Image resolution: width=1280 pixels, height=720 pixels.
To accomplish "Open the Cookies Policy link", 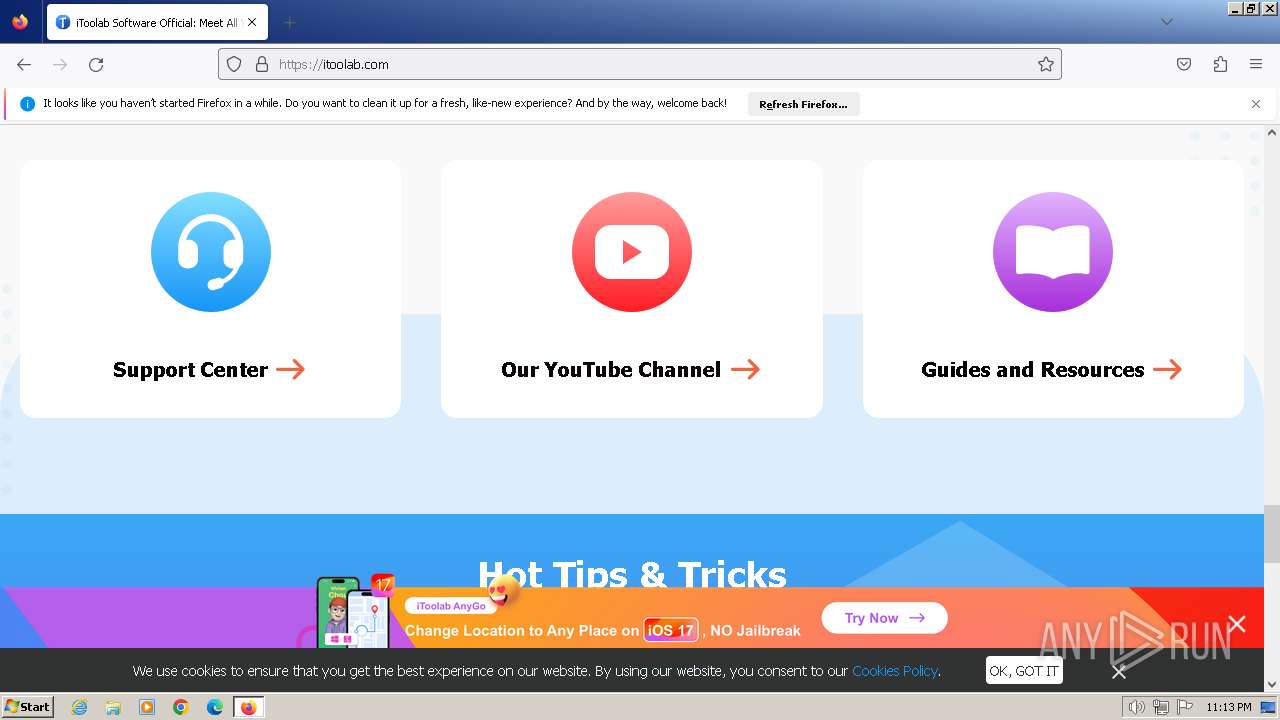I will click(x=895, y=671).
